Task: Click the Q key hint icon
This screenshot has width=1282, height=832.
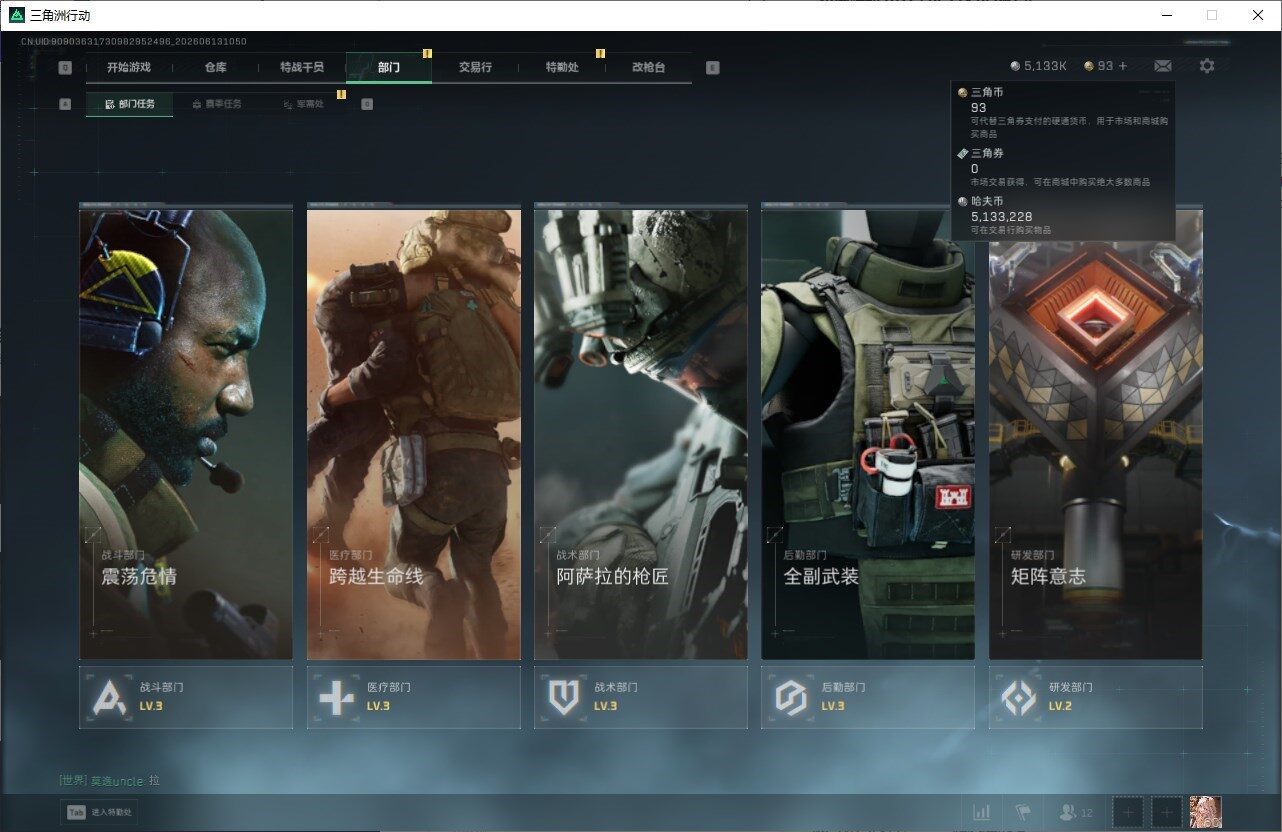Action: [65, 68]
